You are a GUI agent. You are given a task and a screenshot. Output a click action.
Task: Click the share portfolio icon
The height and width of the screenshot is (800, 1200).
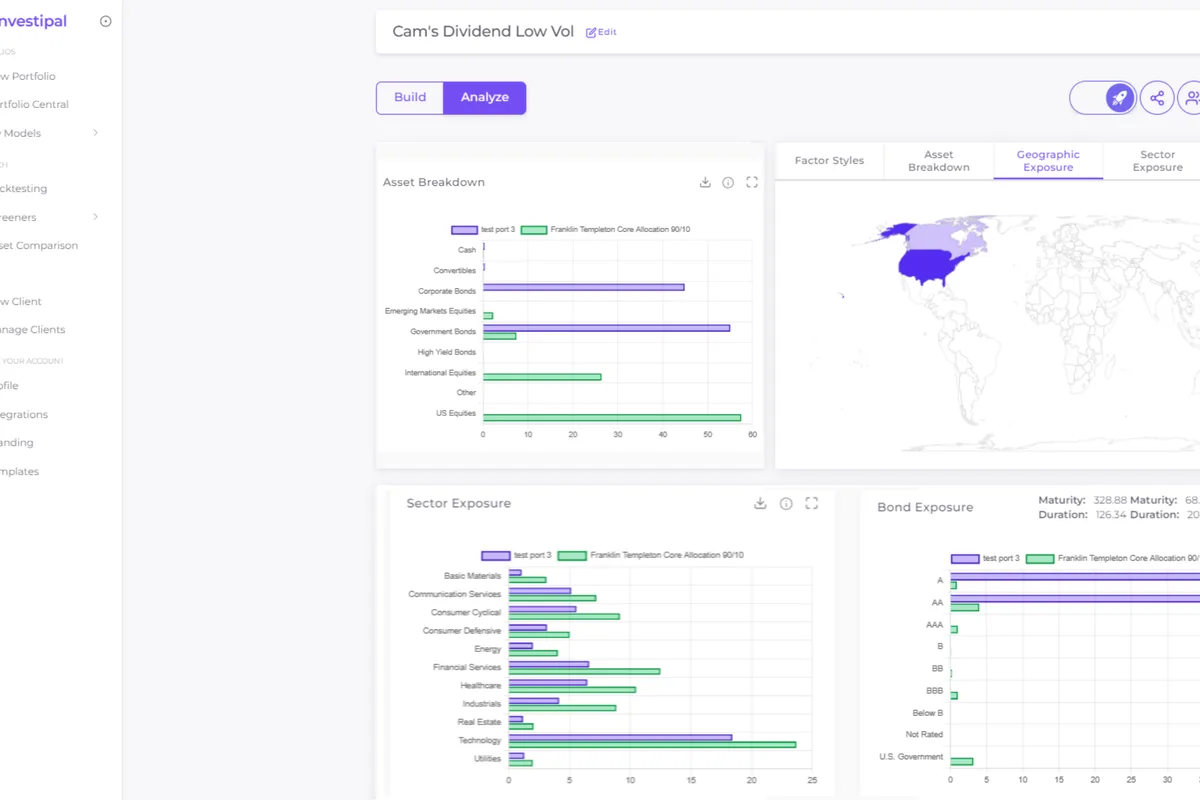pos(1157,98)
